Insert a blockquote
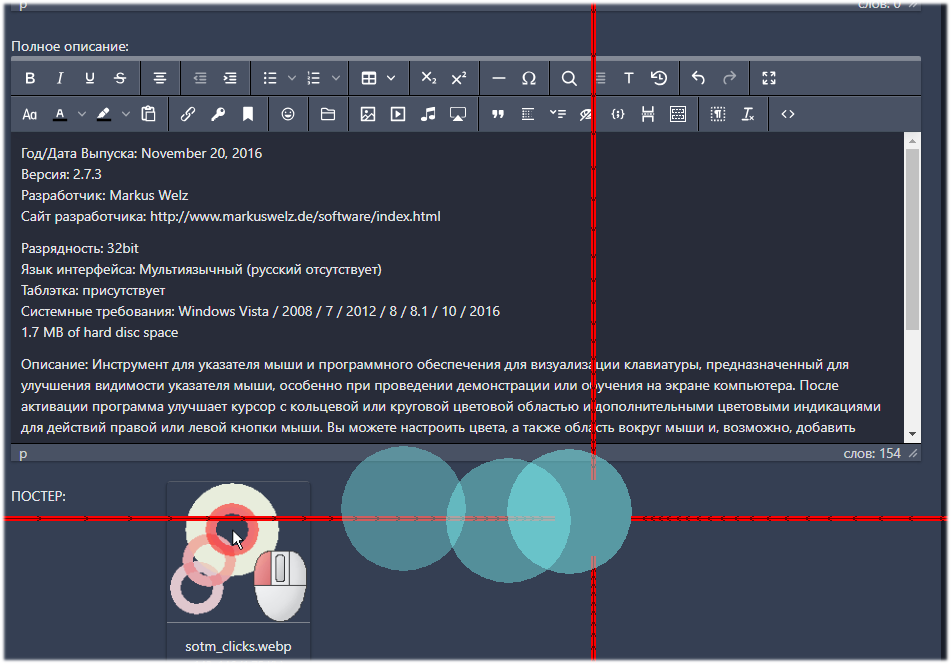The width and height of the screenshot is (951, 664). tap(498, 115)
